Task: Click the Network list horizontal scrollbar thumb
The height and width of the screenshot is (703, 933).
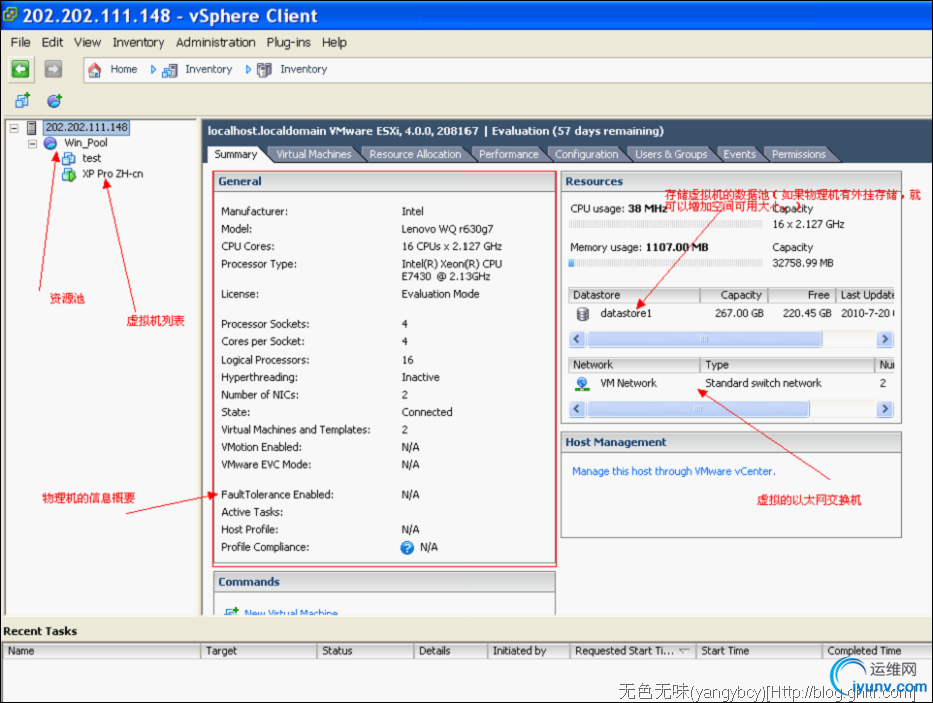Action: click(697, 409)
